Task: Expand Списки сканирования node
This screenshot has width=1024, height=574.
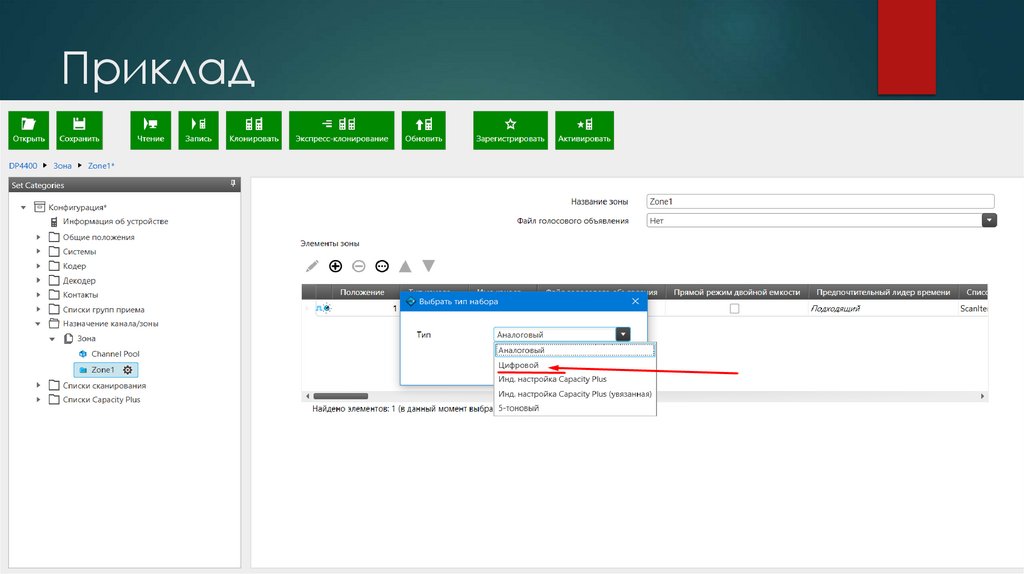Action: click(38, 385)
